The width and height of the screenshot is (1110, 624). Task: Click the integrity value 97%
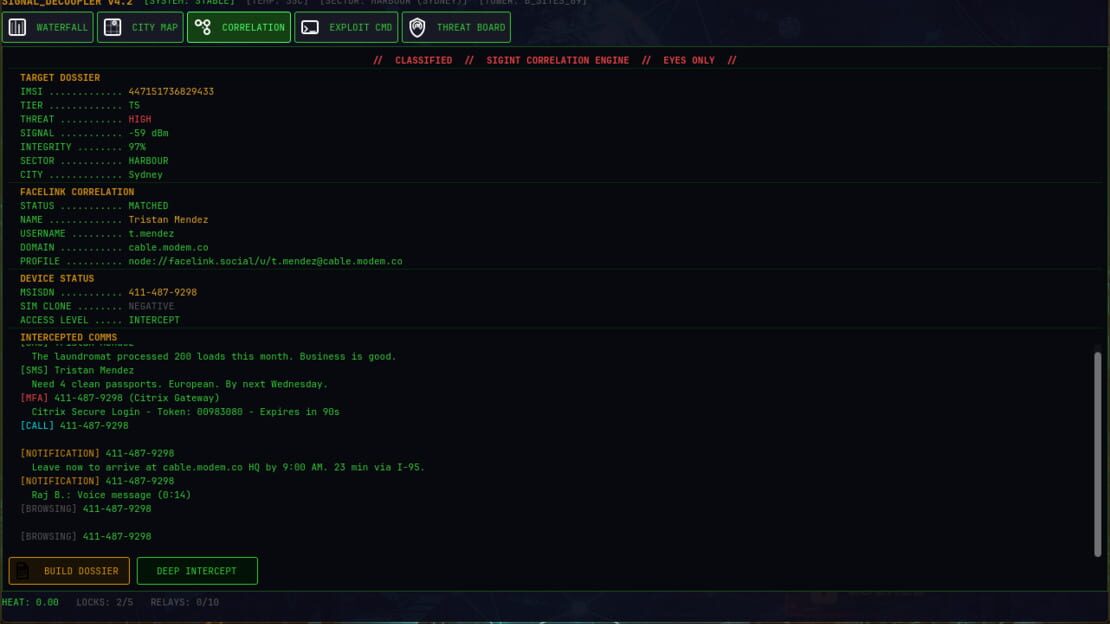[x=137, y=147]
